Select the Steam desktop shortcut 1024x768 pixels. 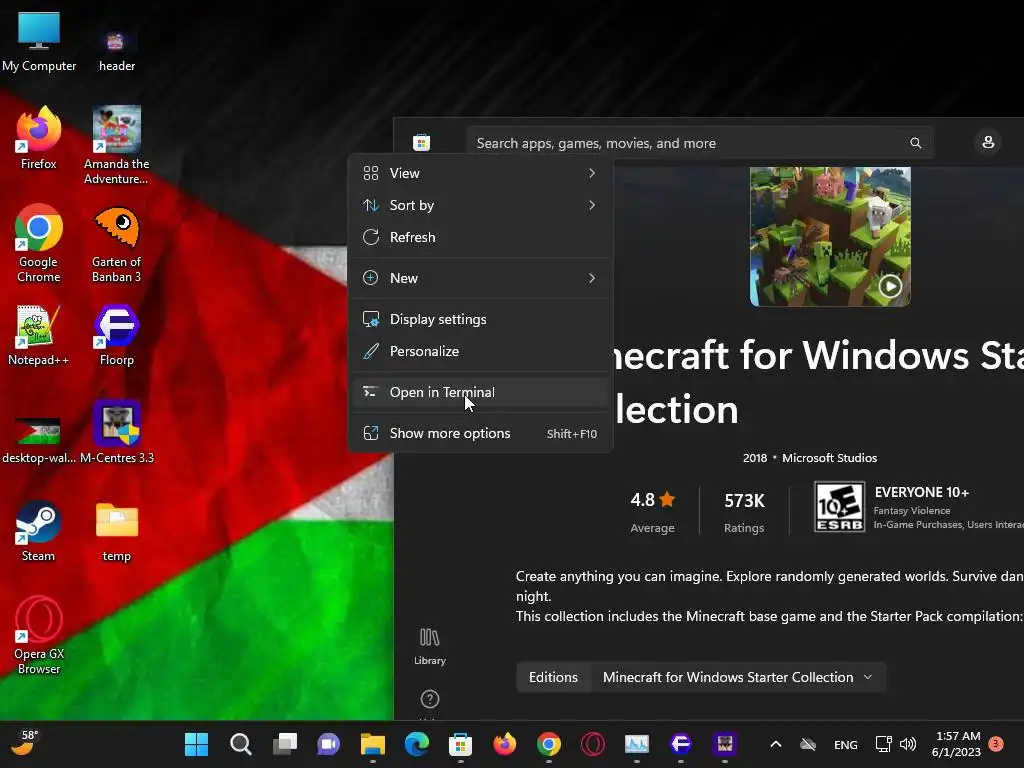coord(39,530)
